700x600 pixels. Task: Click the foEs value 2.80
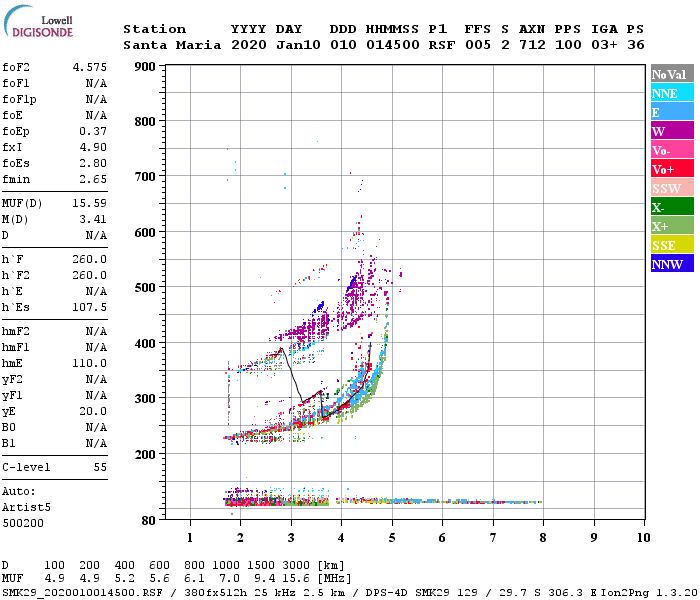click(93, 163)
